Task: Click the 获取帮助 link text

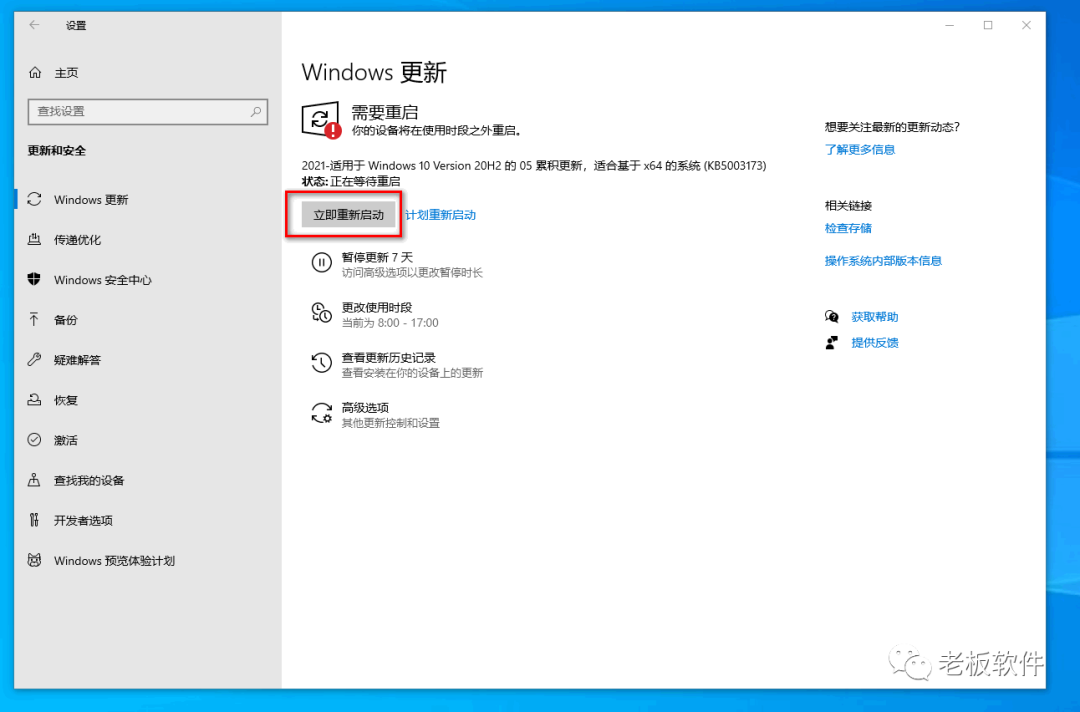Action: [875, 317]
